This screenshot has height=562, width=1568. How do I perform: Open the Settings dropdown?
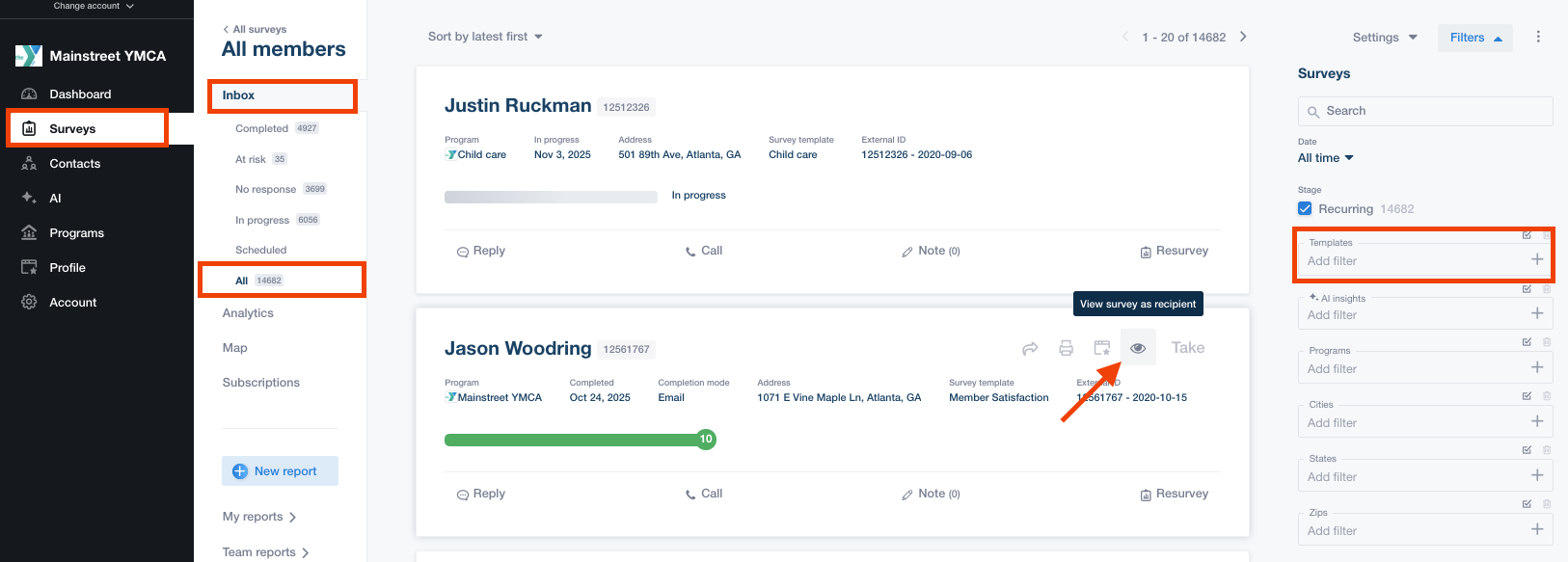coord(1384,38)
